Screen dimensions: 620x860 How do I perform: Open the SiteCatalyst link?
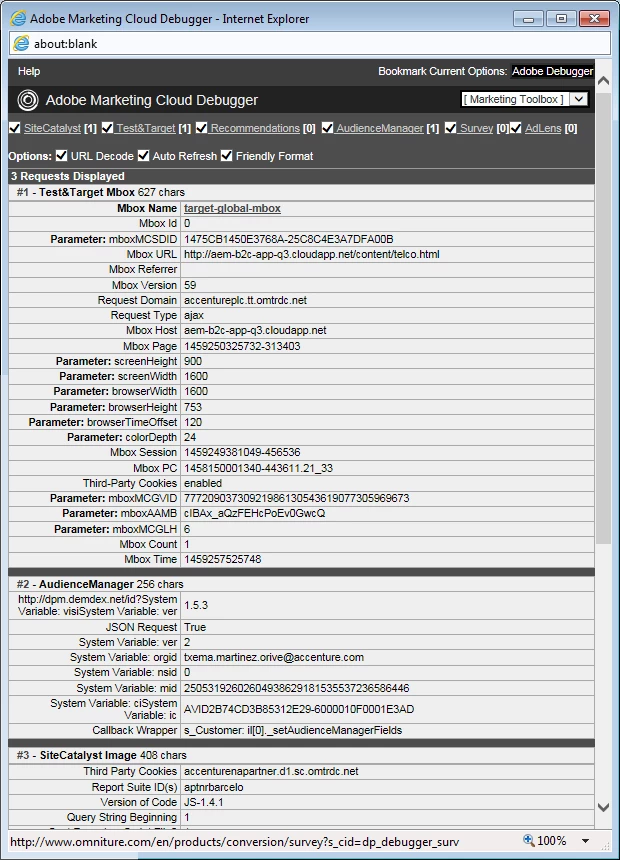53,128
